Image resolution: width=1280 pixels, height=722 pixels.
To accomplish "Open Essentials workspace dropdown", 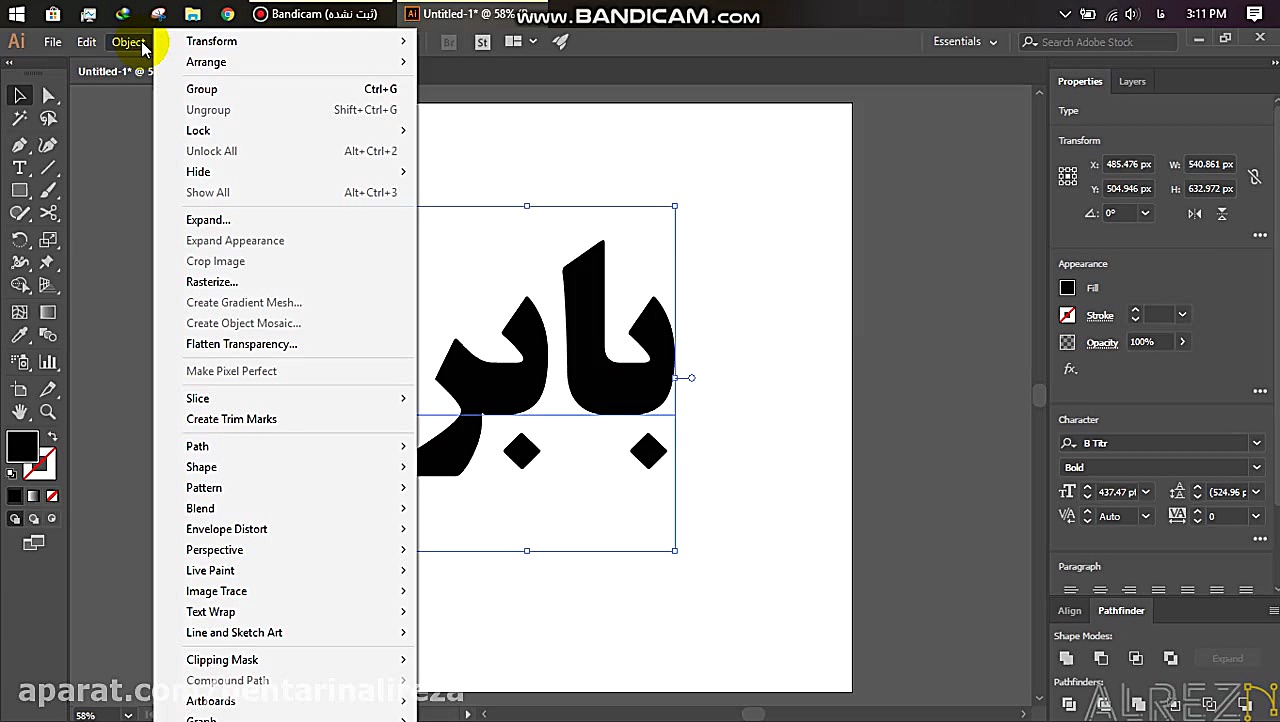I will point(965,42).
